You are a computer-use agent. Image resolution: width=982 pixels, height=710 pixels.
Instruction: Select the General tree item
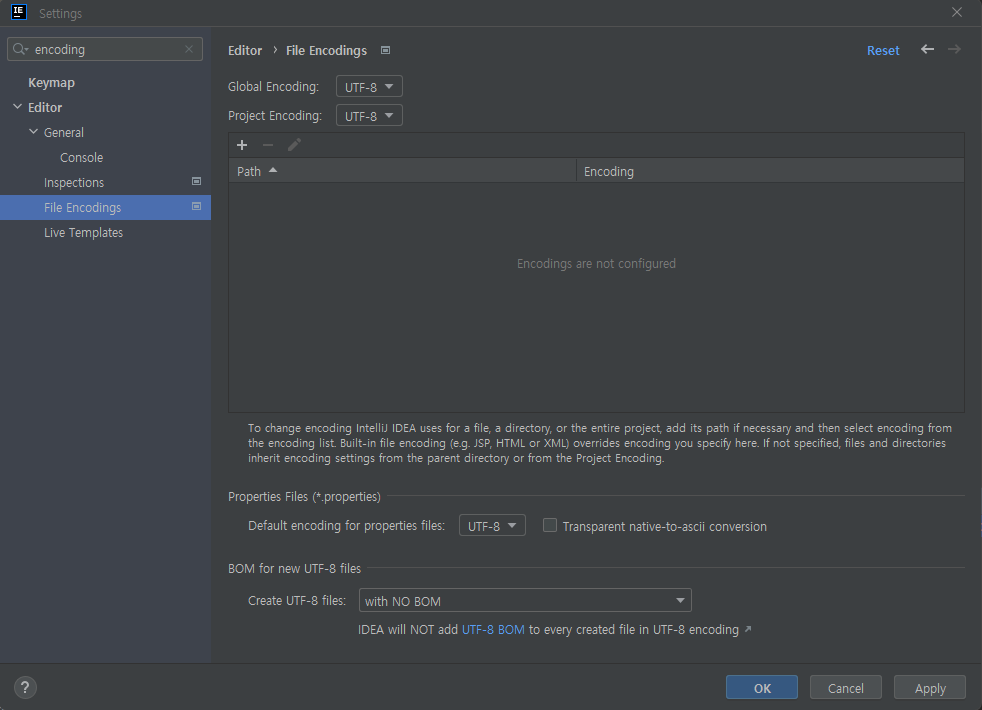tap(64, 133)
